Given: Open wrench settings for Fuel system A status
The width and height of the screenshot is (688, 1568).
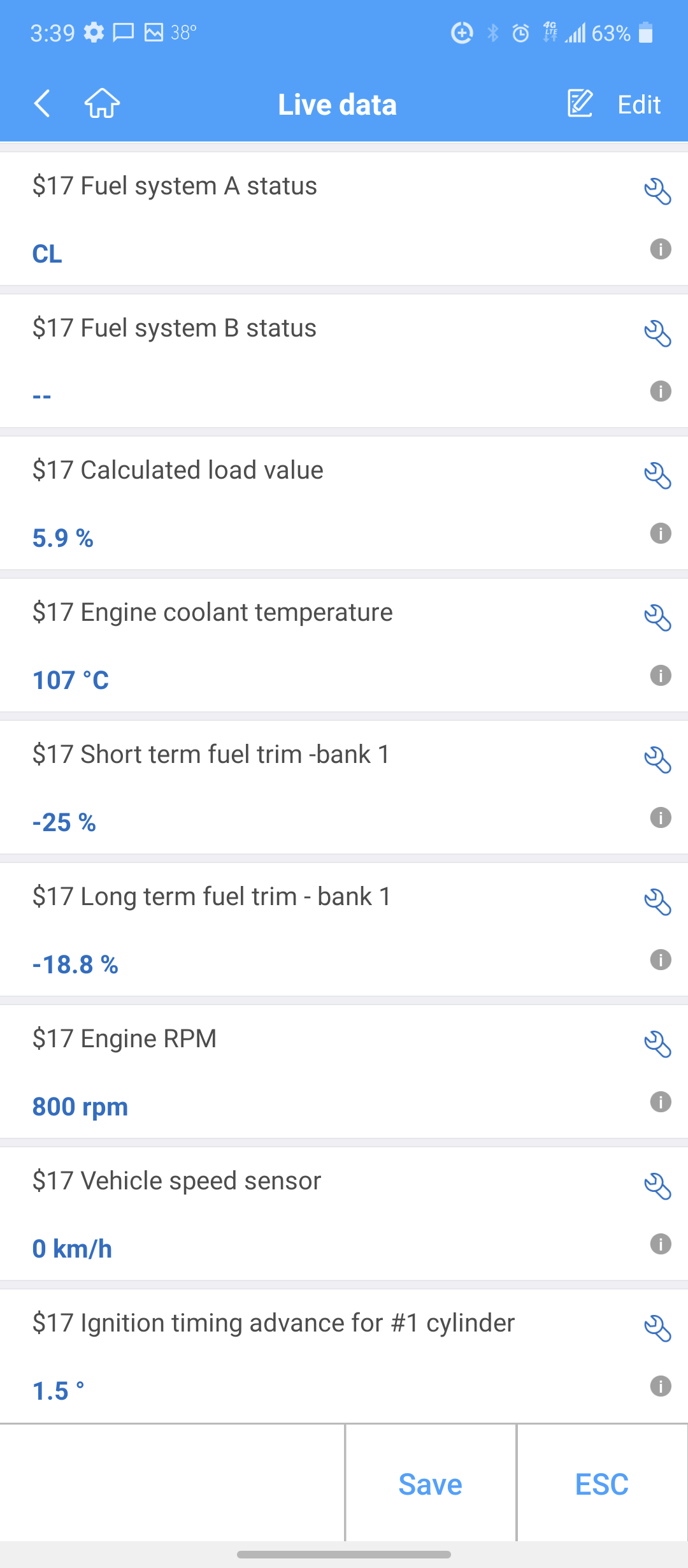Looking at the screenshot, I should tap(657, 191).
